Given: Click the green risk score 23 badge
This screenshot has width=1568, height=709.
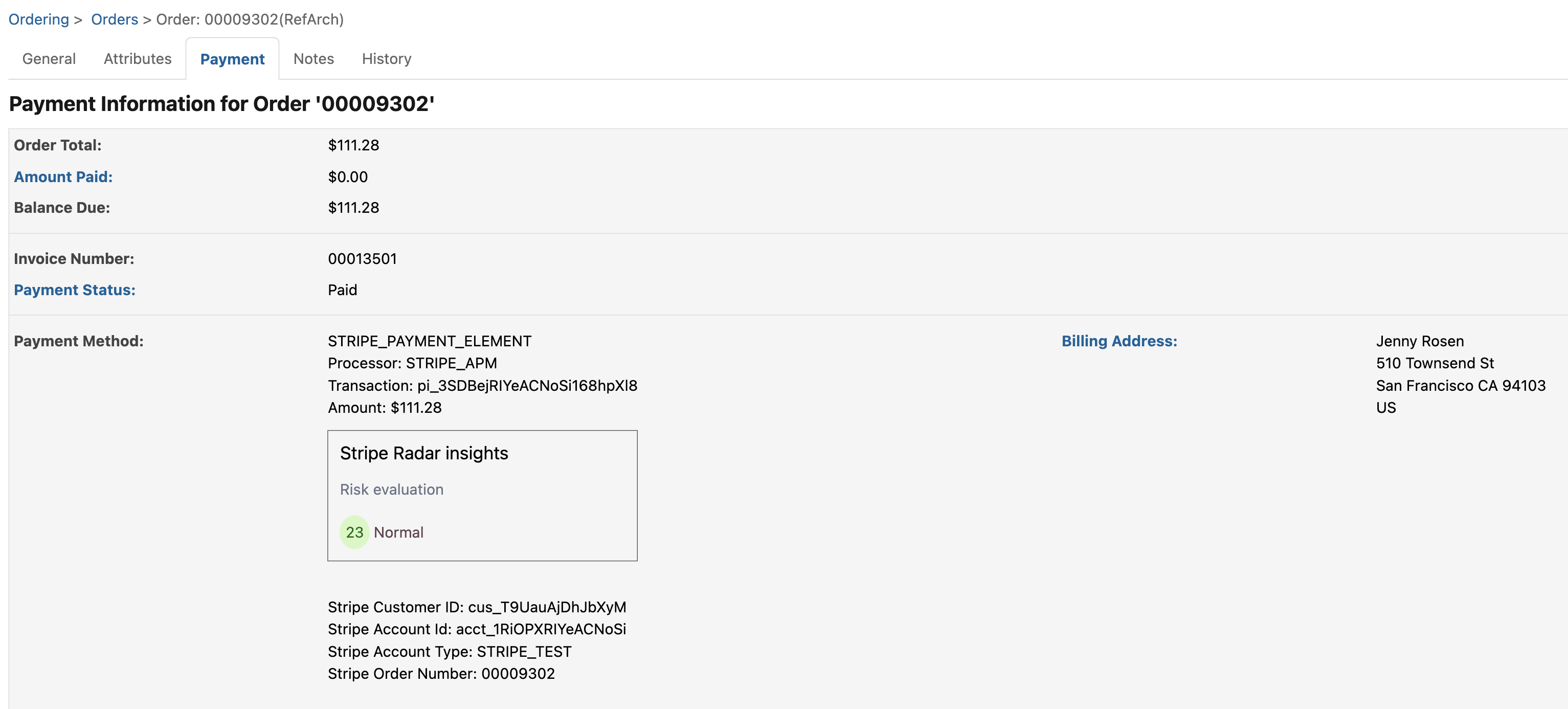Looking at the screenshot, I should pyautogui.click(x=354, y=533).
